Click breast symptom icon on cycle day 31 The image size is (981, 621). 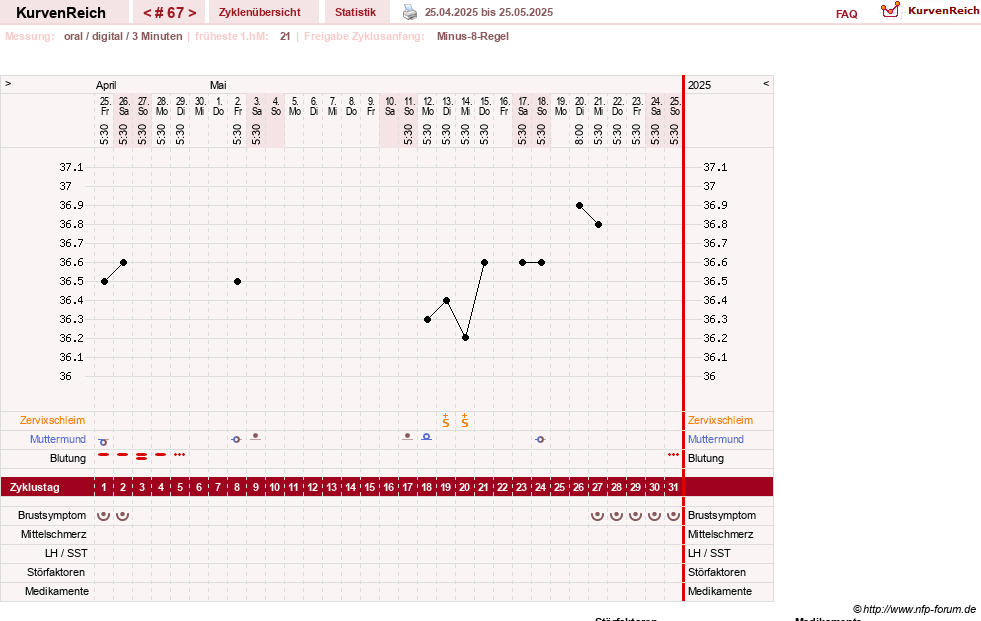coord(673,515)
